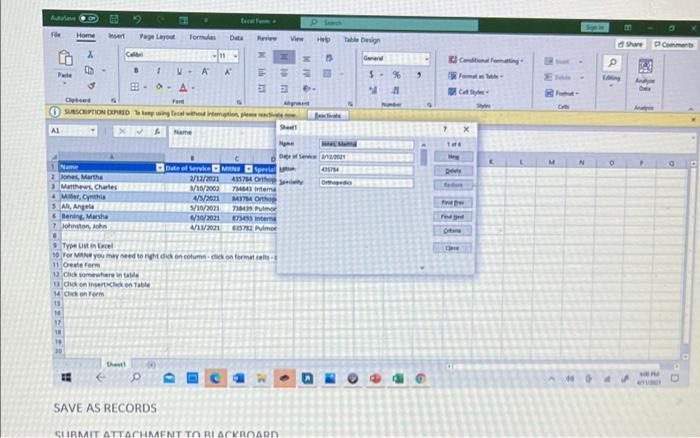Click the Fill Color bucket icon
Image resolution: width=700 pixels, height=438 pixels.
click(x=159, y=87)
